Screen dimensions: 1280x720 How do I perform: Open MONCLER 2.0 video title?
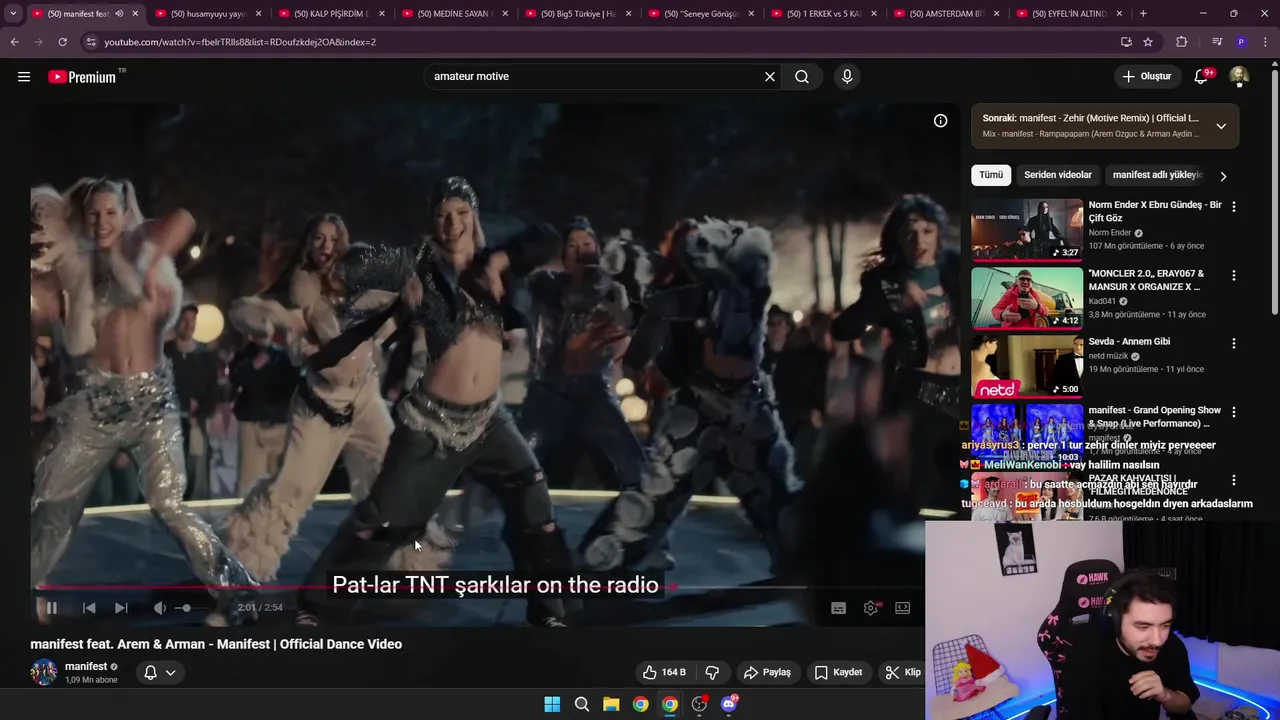[1146, 280]
